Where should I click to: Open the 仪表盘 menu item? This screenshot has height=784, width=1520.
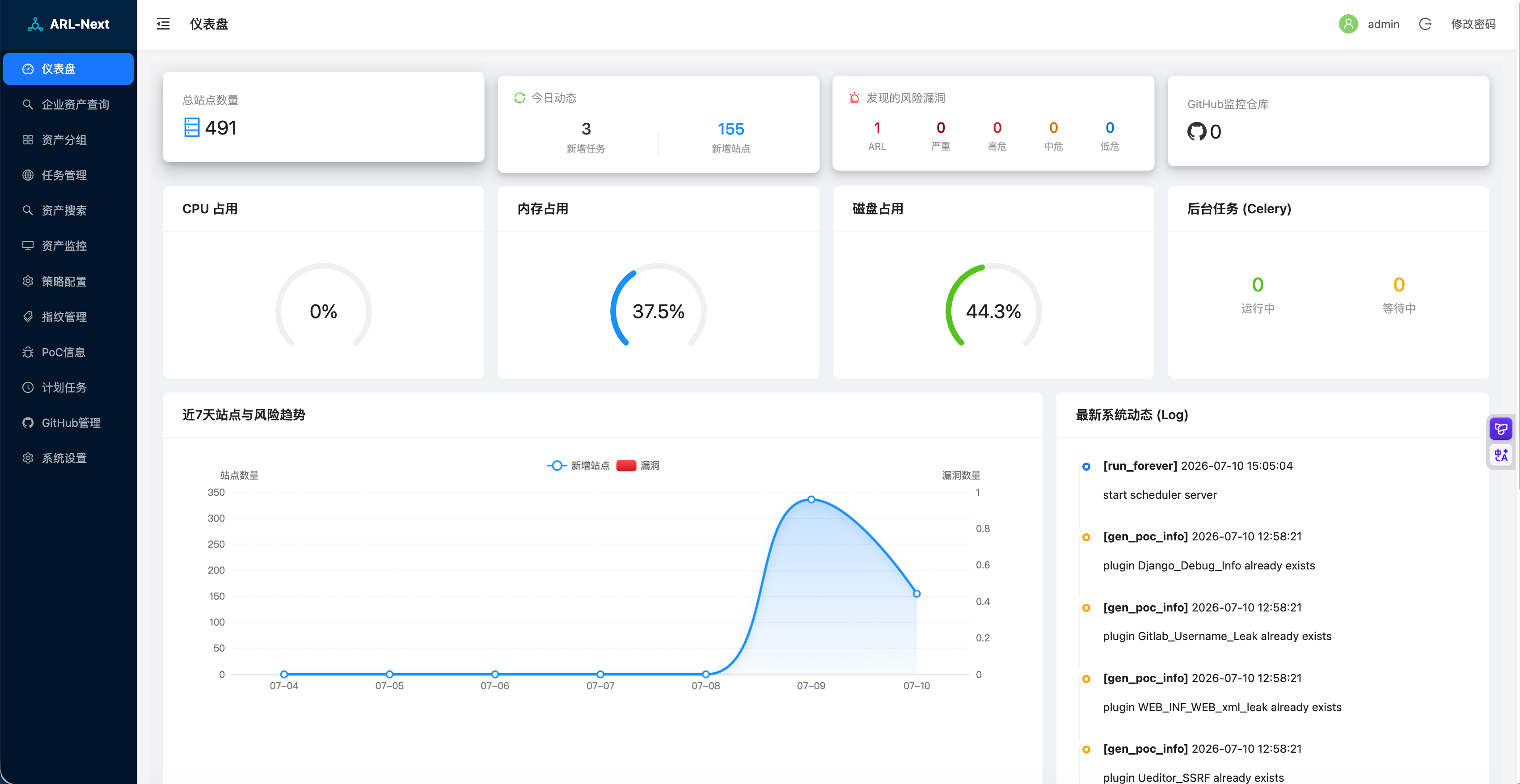coord(68,69)
